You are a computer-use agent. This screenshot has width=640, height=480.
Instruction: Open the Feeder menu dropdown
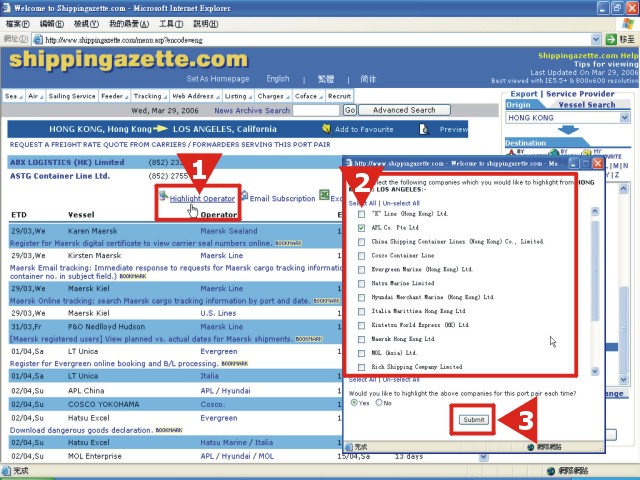[115, 96]
